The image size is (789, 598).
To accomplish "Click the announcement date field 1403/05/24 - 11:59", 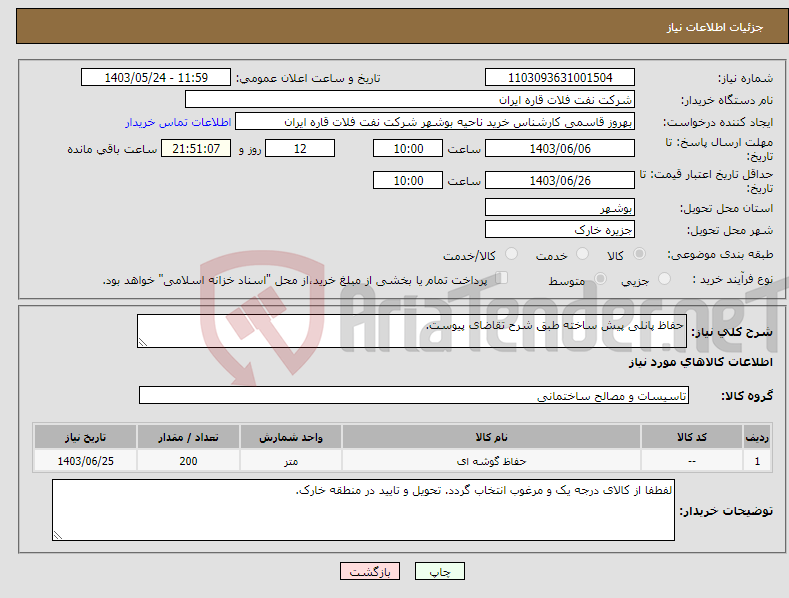I will (155, 78).
